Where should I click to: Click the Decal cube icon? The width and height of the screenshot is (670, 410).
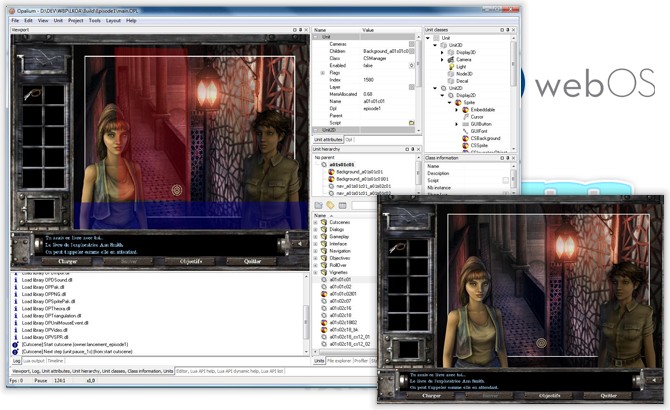coord(451,81)
